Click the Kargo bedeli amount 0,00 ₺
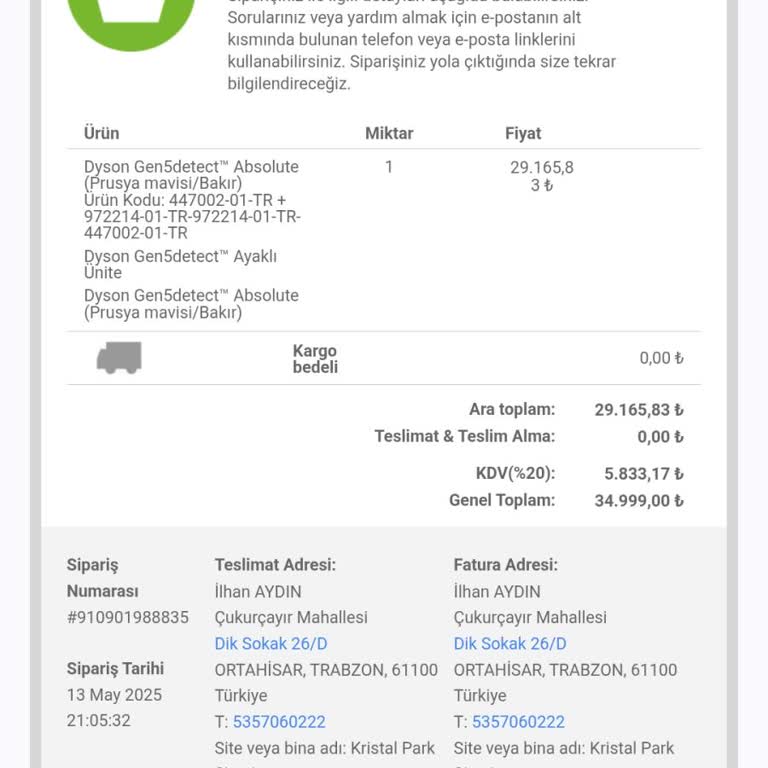The image size is (768, 768). click(x=661, y=358)
